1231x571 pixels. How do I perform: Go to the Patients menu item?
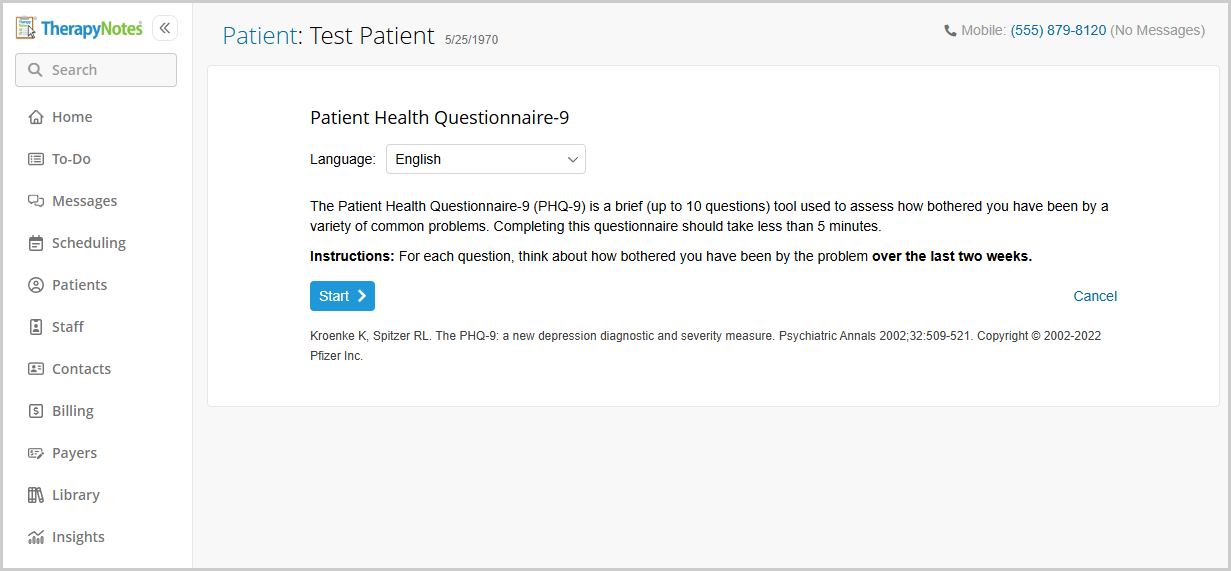point(79,285)
